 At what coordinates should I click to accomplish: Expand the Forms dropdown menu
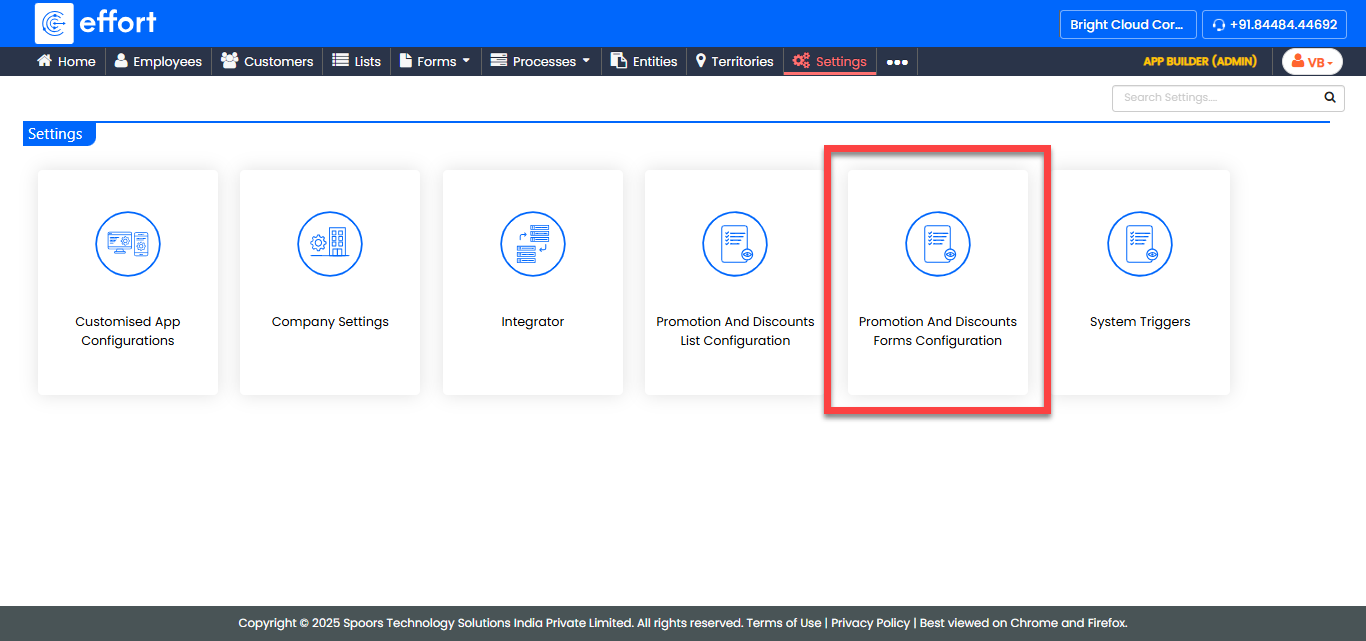[435, 61]
